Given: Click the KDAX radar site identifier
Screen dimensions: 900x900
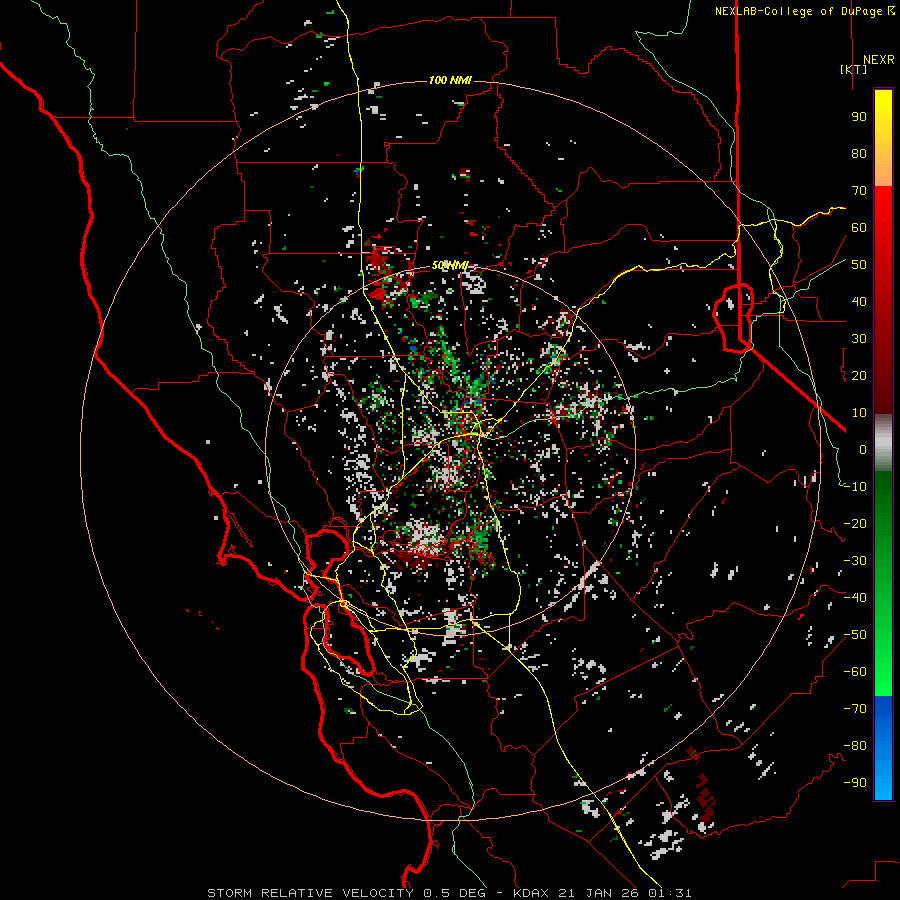Looking at the screenshot, I should (x=531, y=893).
